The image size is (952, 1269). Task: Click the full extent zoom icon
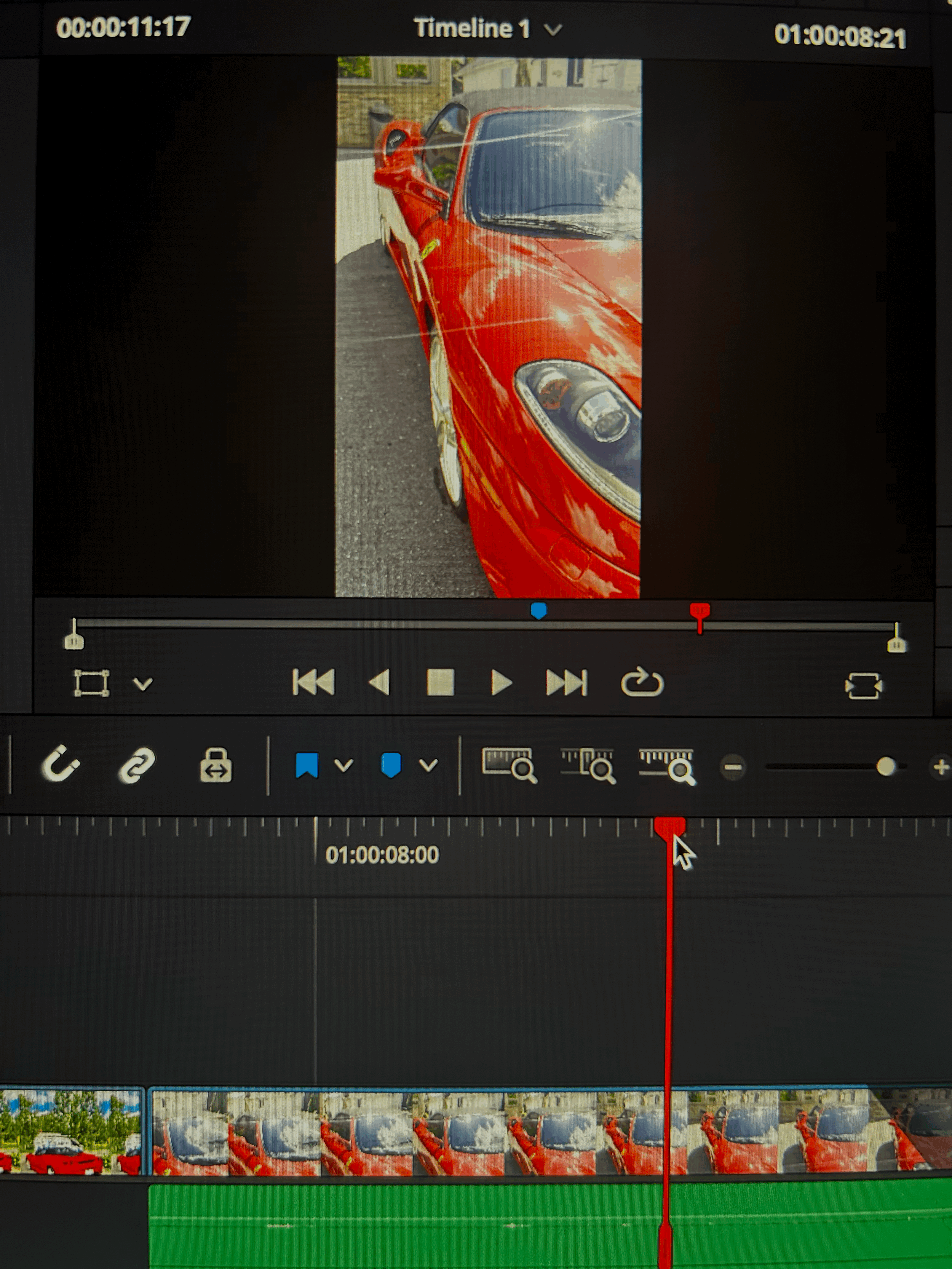[510, 765]
